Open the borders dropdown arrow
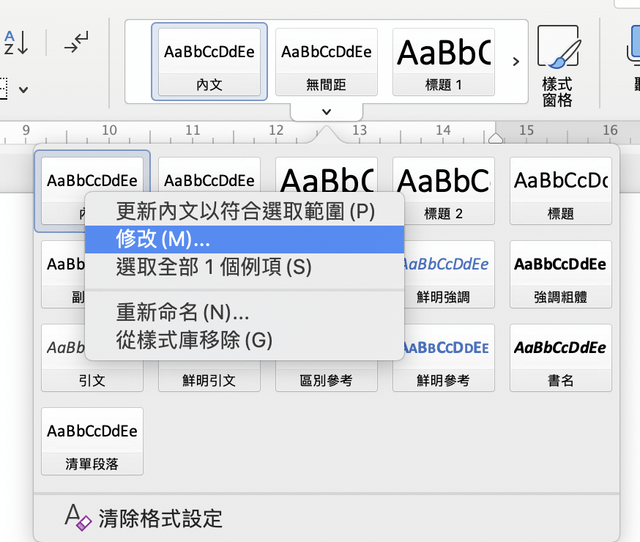 click(23, 90)
